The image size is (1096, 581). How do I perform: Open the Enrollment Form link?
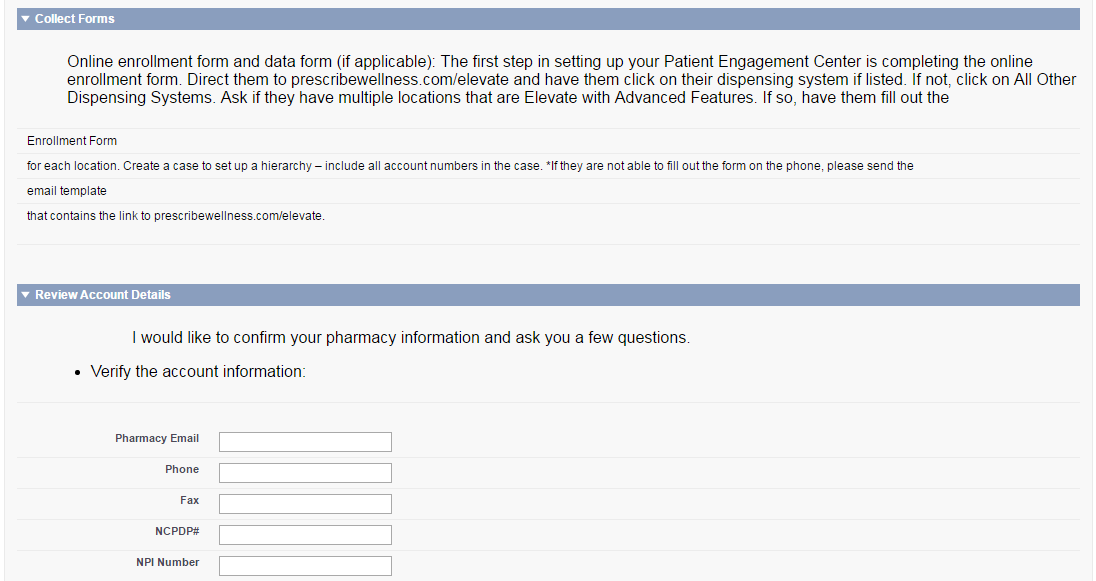point(72,141)
